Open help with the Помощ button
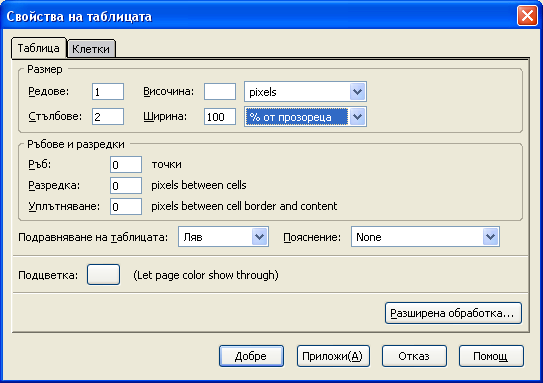The height and width of the screenshot is (383, 543). tap(491, 356)
